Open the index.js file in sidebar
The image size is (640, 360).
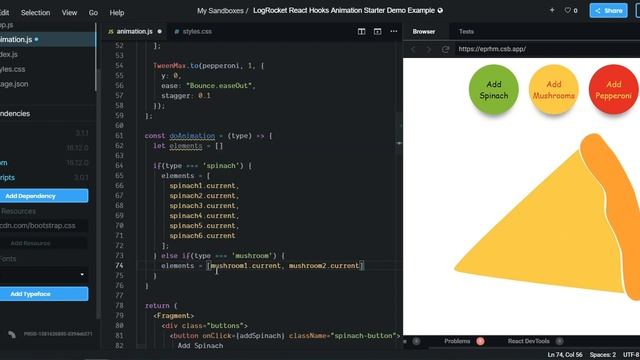(47, 54)
